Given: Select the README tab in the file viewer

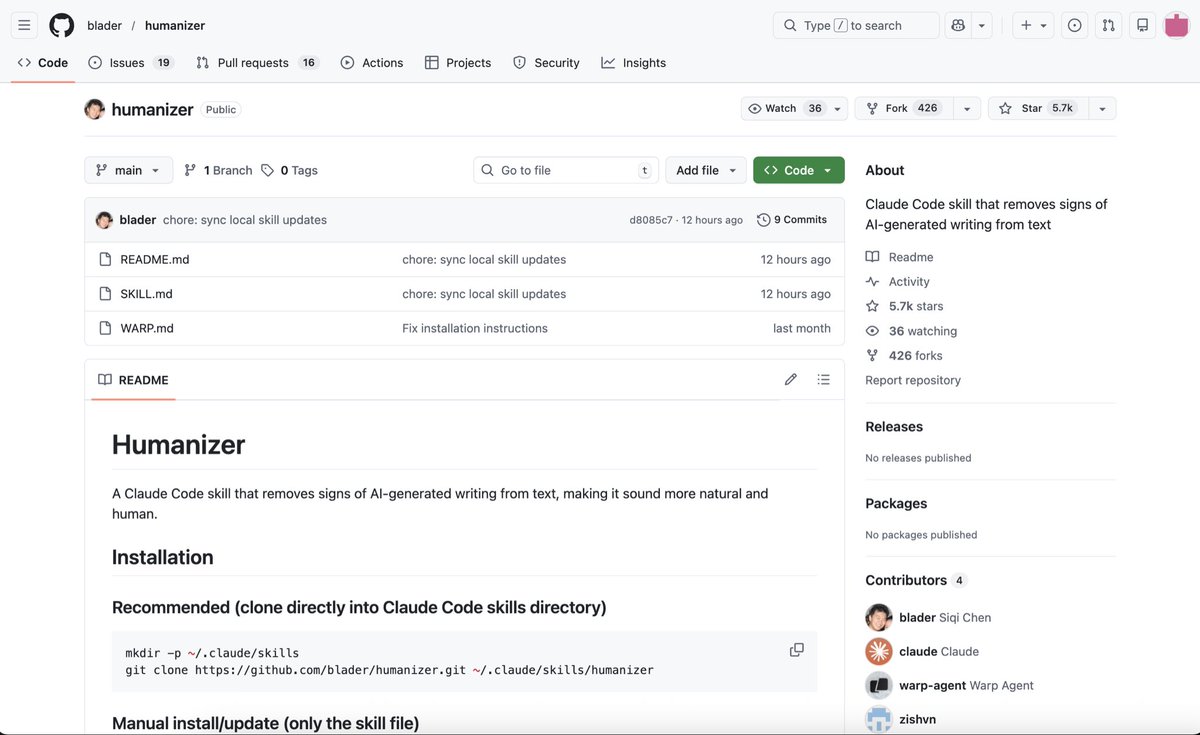Looking at the screenshot, I should click(x=133, y=380).
